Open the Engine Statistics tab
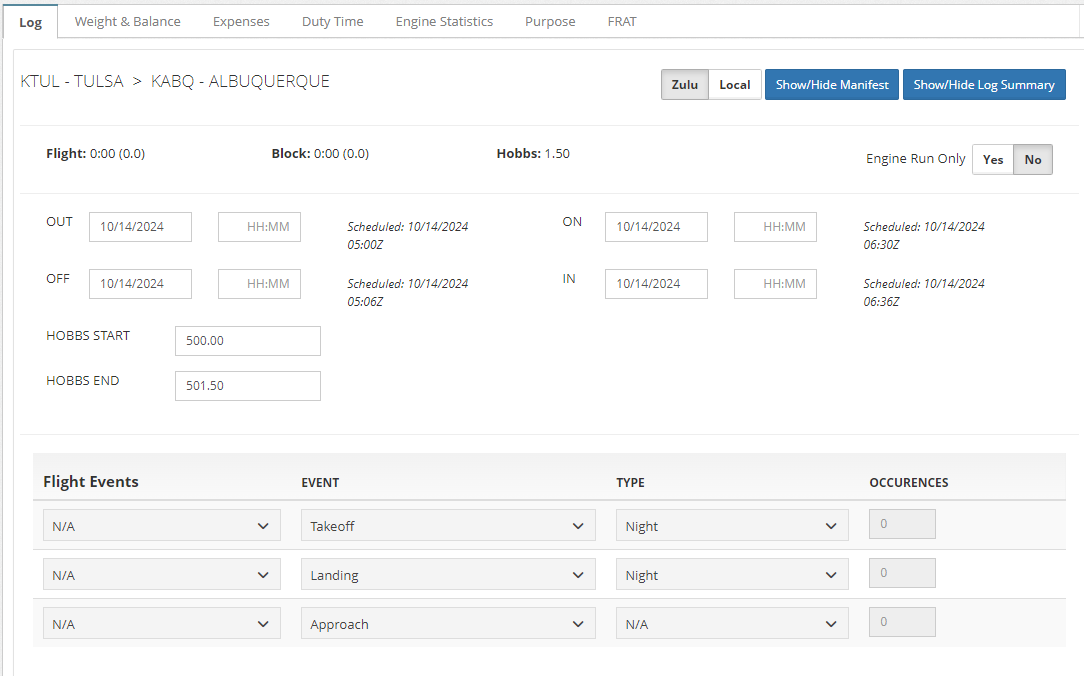The height and width of the screenshot is (676, 1084). pos(445,21)
